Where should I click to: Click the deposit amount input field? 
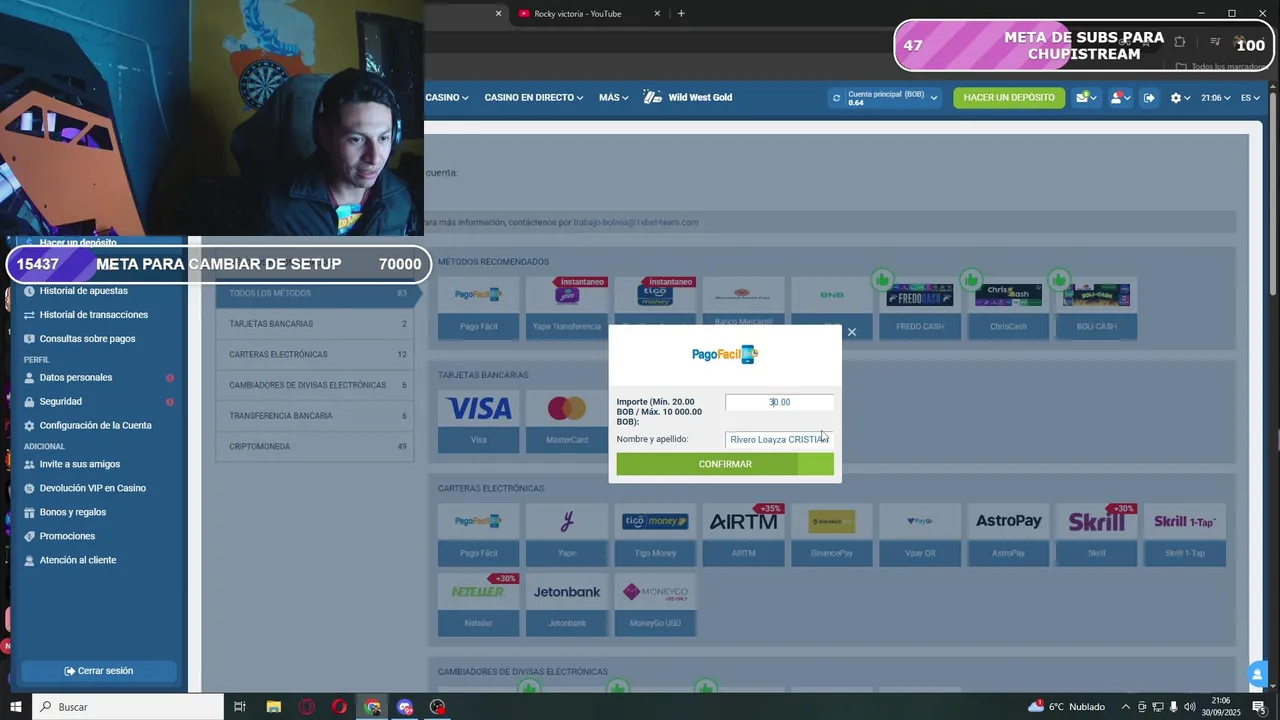pyautogui.click(x=779, y=402)
